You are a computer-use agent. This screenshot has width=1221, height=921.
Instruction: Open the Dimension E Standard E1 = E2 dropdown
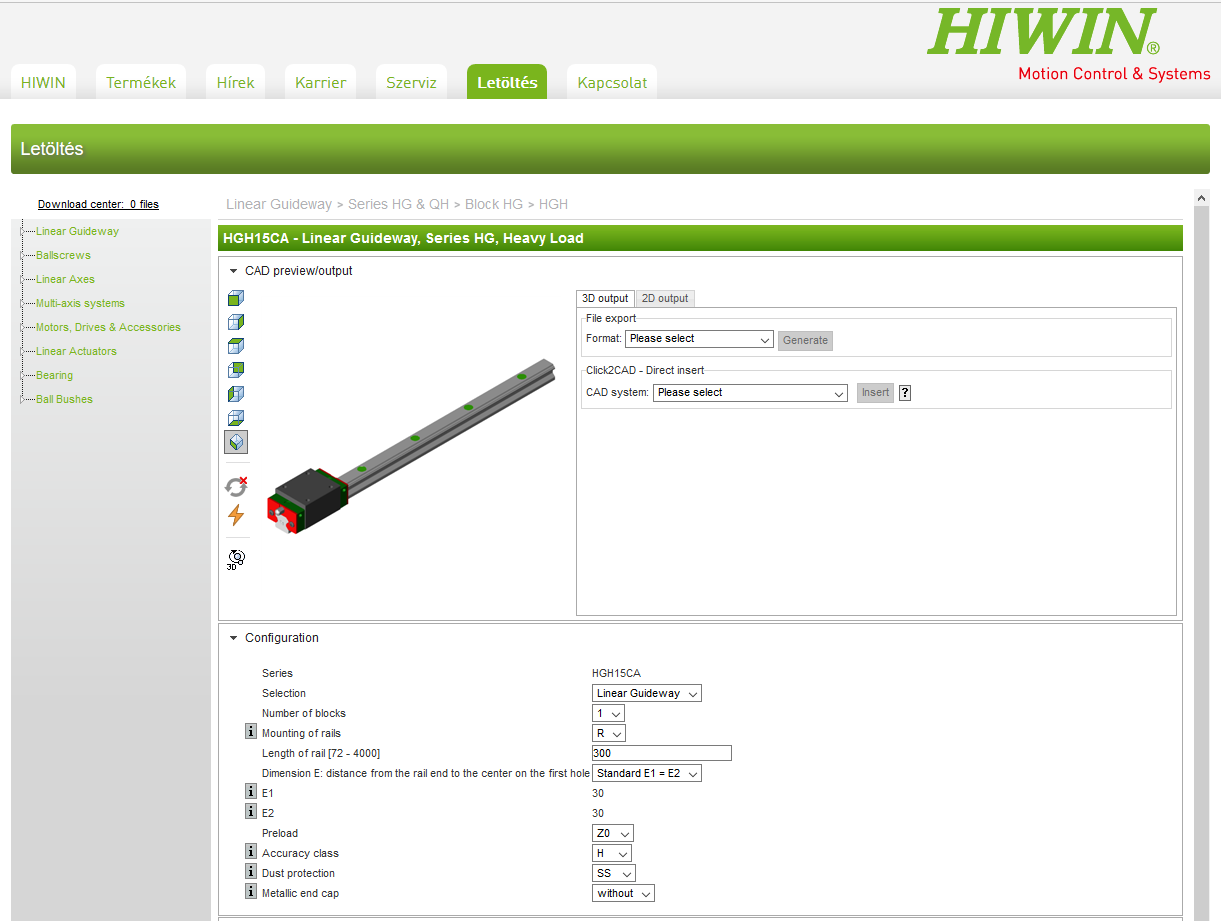point(647,773)
